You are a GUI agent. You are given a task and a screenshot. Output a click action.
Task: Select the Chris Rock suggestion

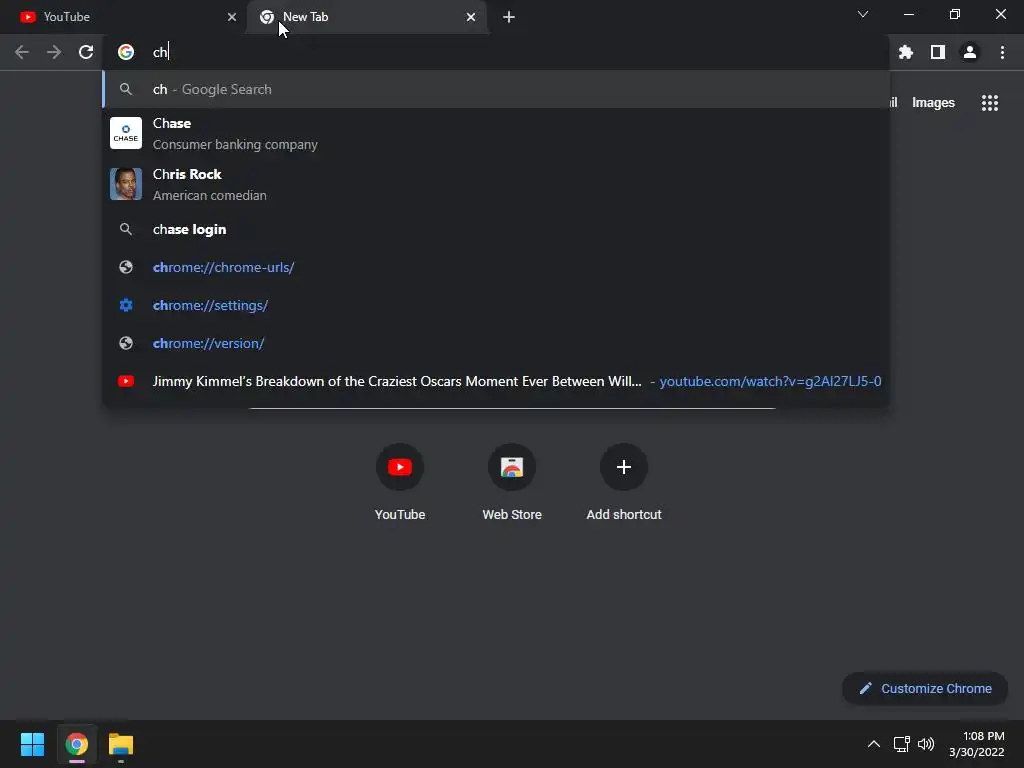coord(496,184)
